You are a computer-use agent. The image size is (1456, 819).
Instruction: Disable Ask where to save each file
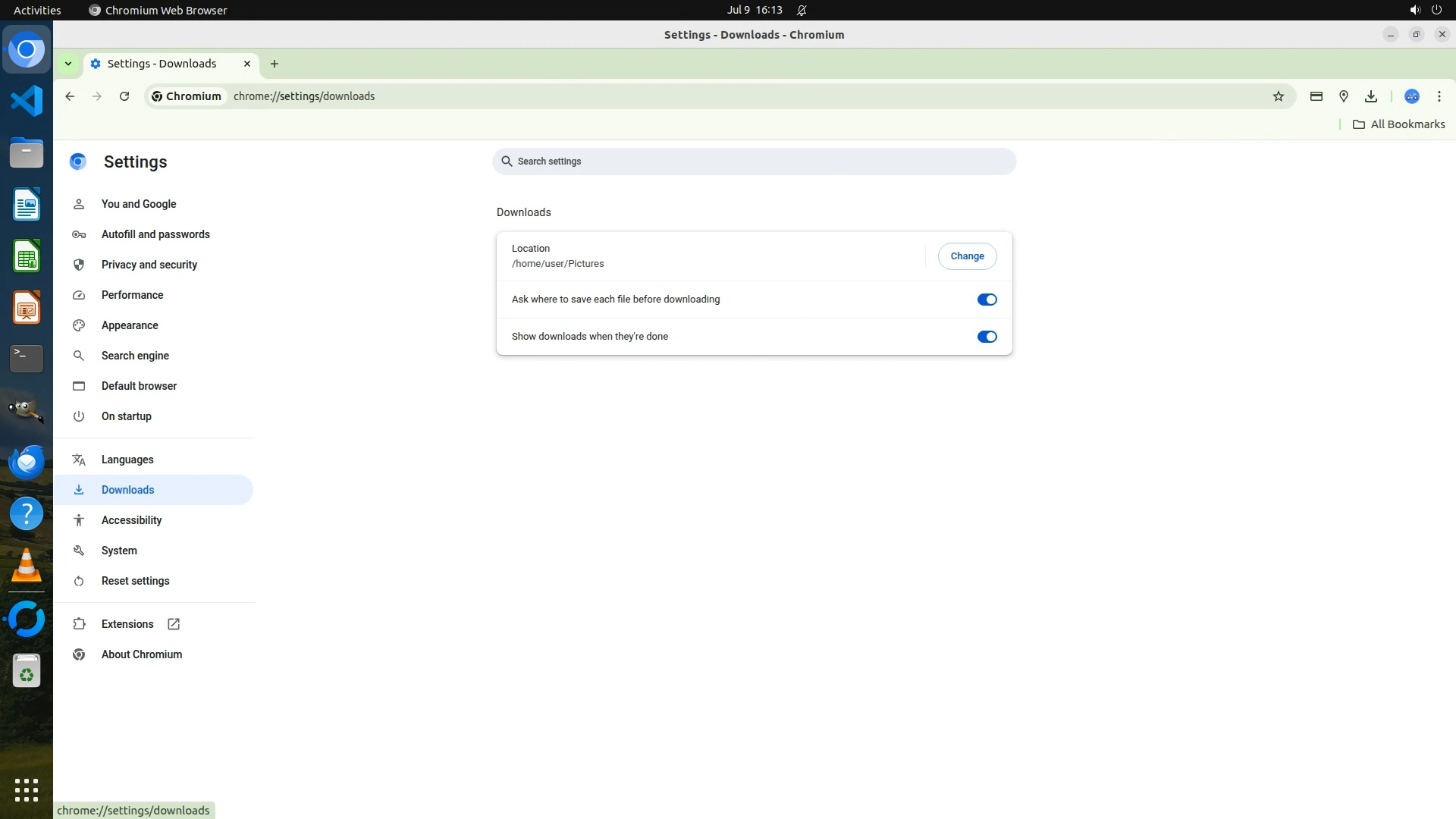[x=987, y=300]
